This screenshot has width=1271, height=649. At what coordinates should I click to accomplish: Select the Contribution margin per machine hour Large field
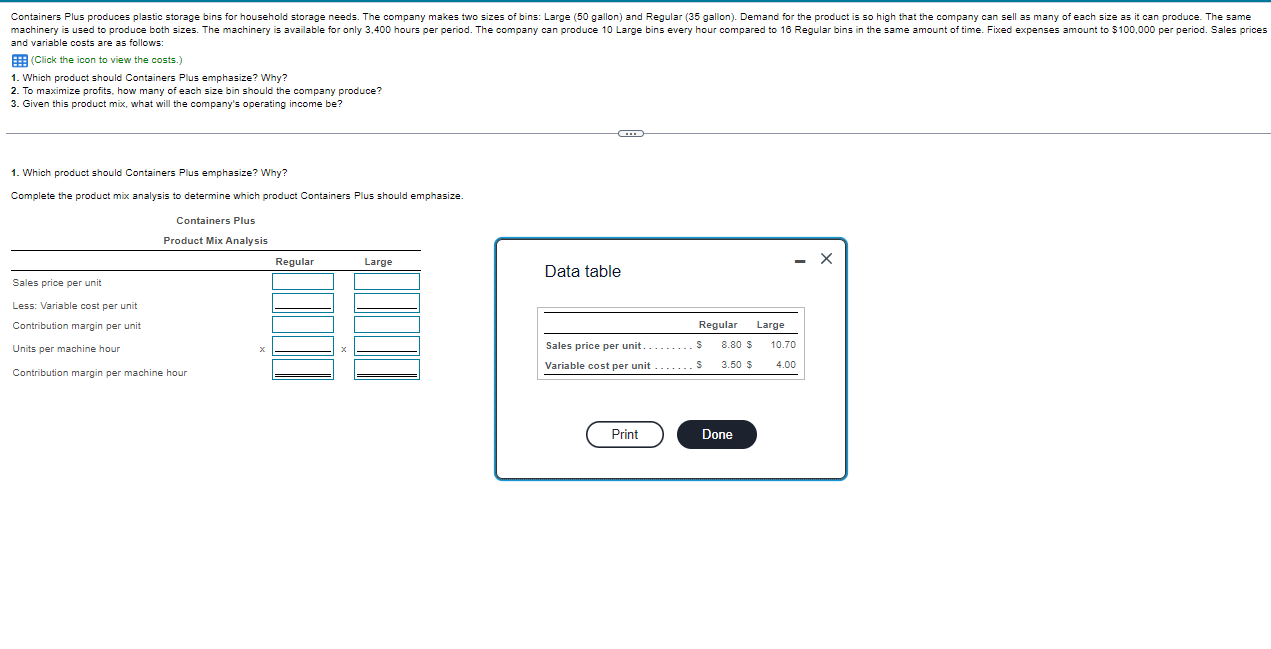387,368
